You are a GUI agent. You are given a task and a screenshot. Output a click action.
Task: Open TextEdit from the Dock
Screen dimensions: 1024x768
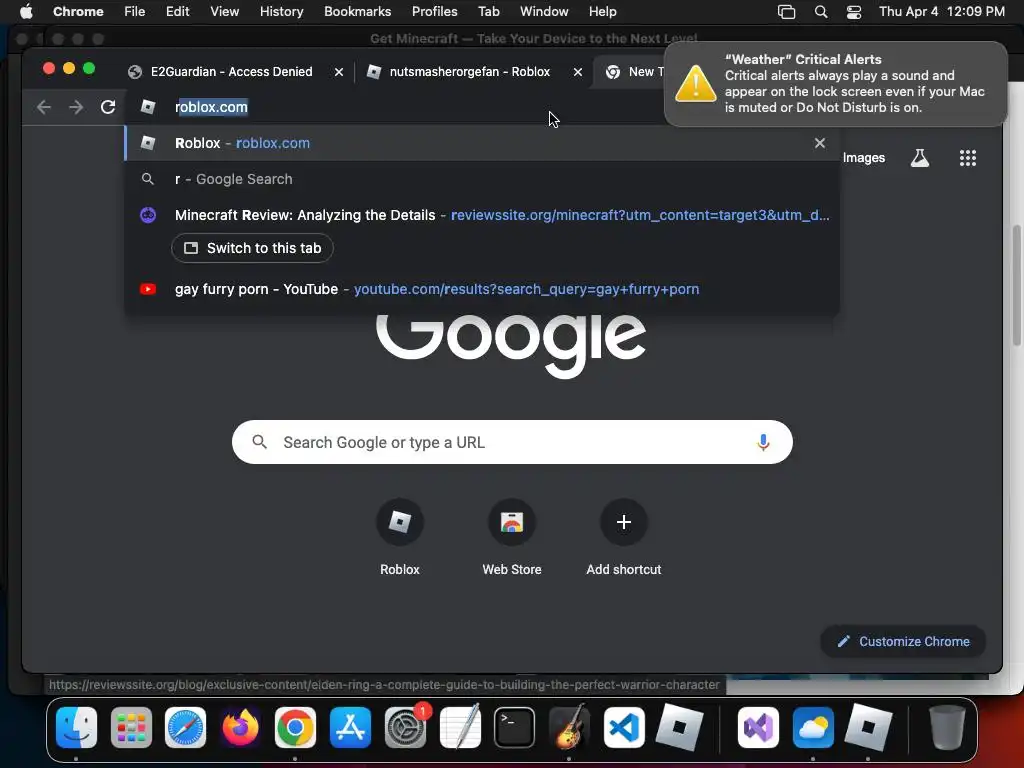pos(460,727)
